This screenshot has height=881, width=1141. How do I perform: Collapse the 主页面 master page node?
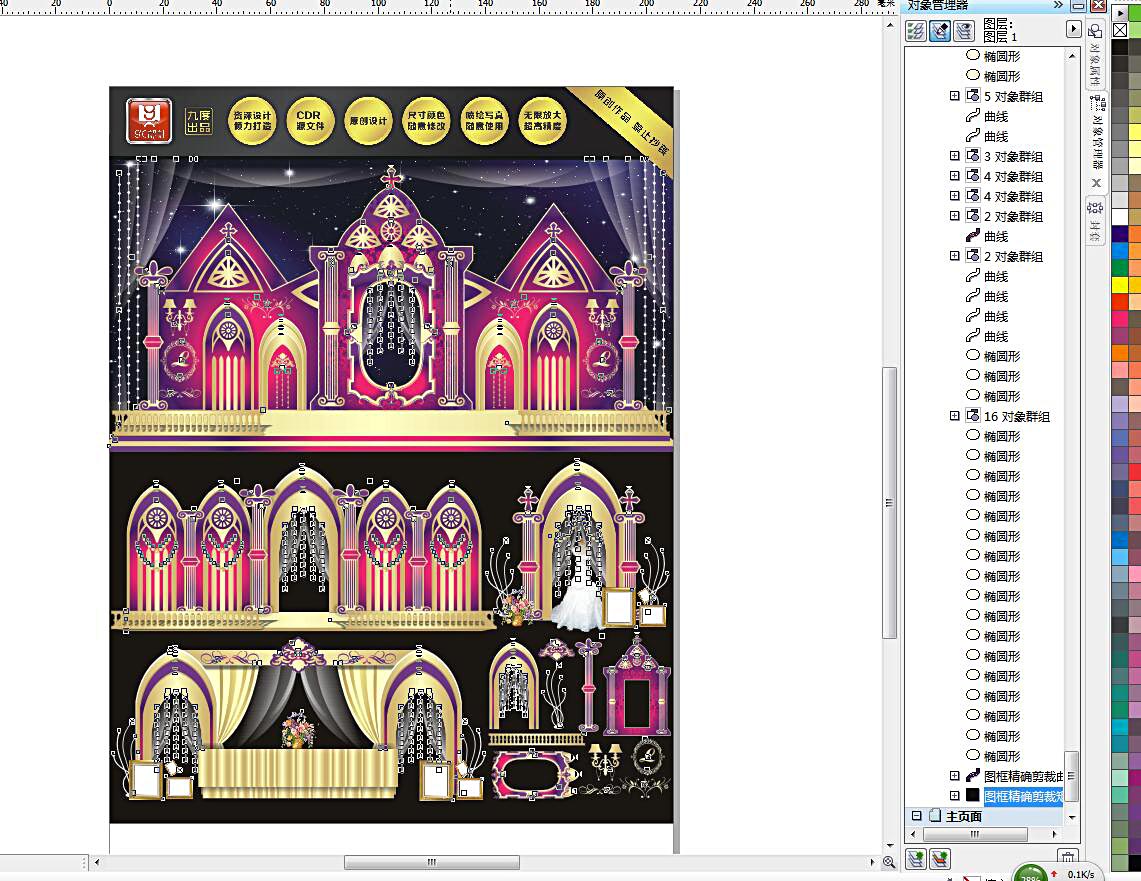tap(917, 816)
